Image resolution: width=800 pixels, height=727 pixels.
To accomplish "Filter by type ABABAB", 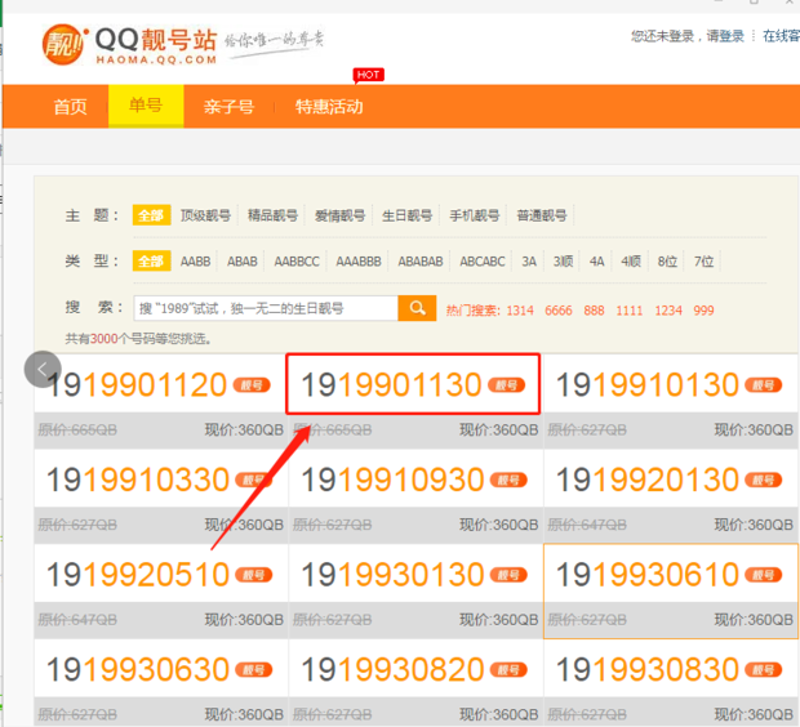I will pos(420,262).
